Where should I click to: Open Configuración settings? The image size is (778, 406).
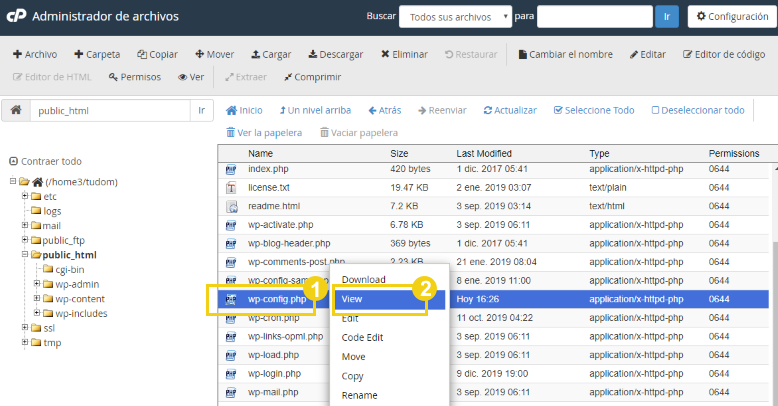(732, 16)
